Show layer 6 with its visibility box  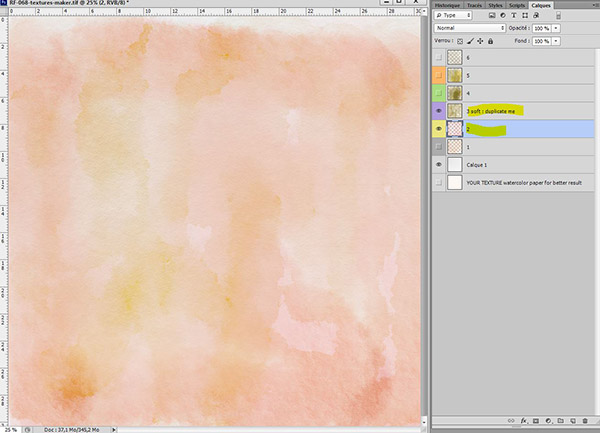pyautogui.click(x=439, y=58)
